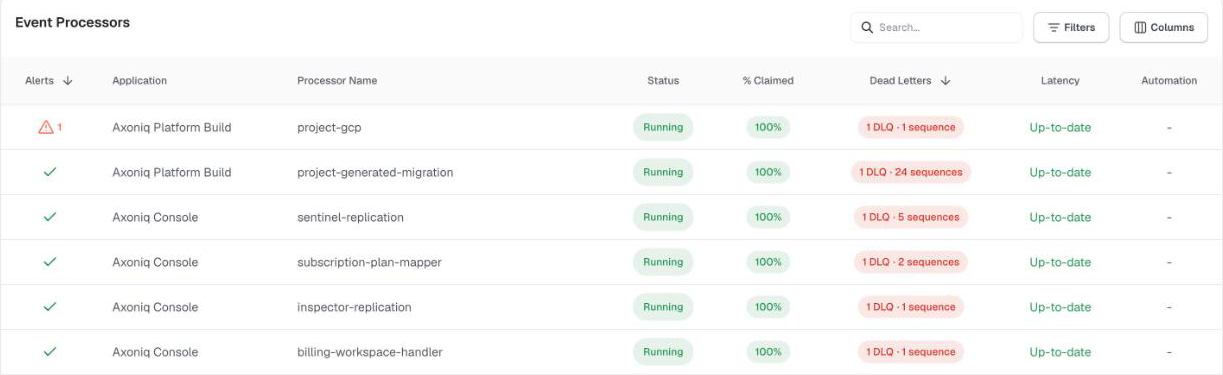The height and width of the screenshot is (375, 1223).
Task: Click Axoniq Platform Build in project-generated-migration row
Action: (172, 172)
